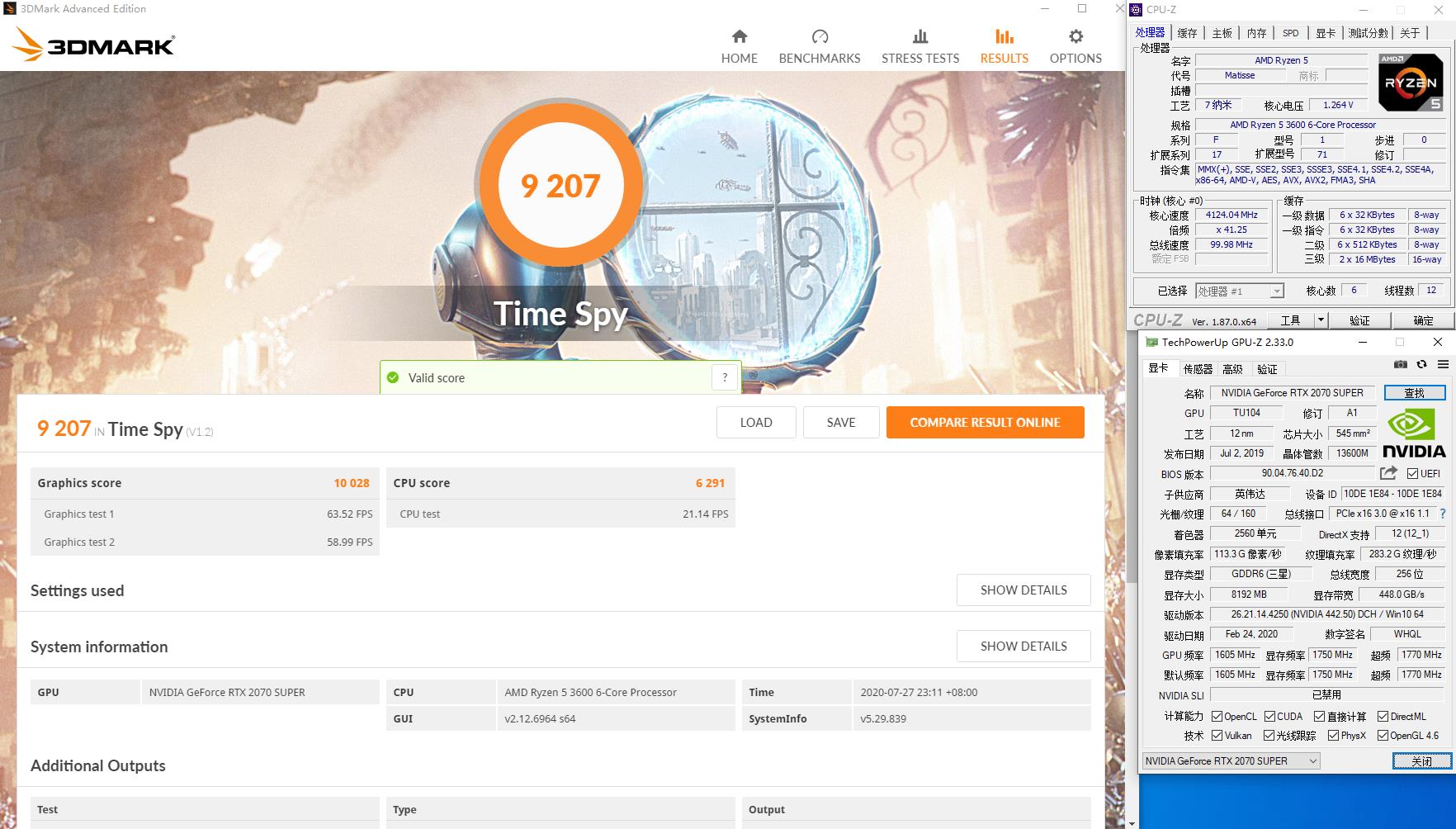Expand the CPU-Z 工具 dropdown arrow

tap(1320, 320)
